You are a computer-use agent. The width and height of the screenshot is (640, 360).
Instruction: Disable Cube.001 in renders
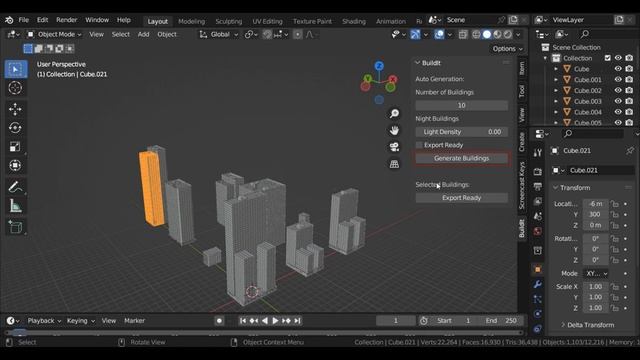tap(629, 80)
